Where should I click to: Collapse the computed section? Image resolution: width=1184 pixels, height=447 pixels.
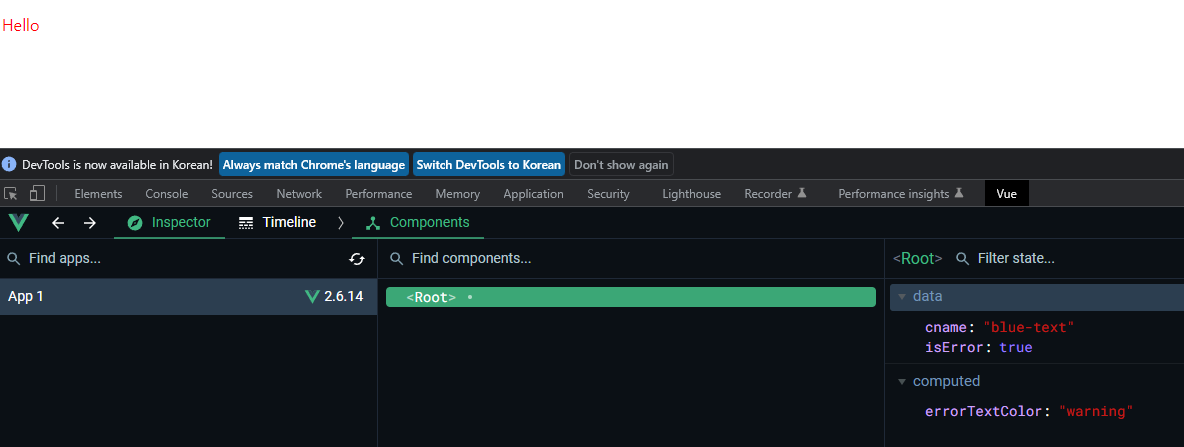[x=902, y=381]
